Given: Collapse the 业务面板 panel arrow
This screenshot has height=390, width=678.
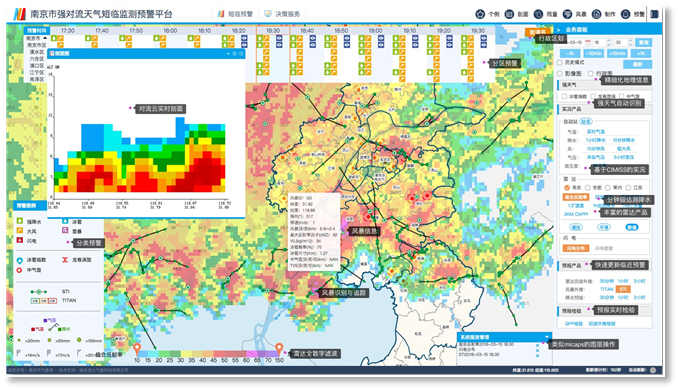Looking at the screenshot, I should (559, 30).
